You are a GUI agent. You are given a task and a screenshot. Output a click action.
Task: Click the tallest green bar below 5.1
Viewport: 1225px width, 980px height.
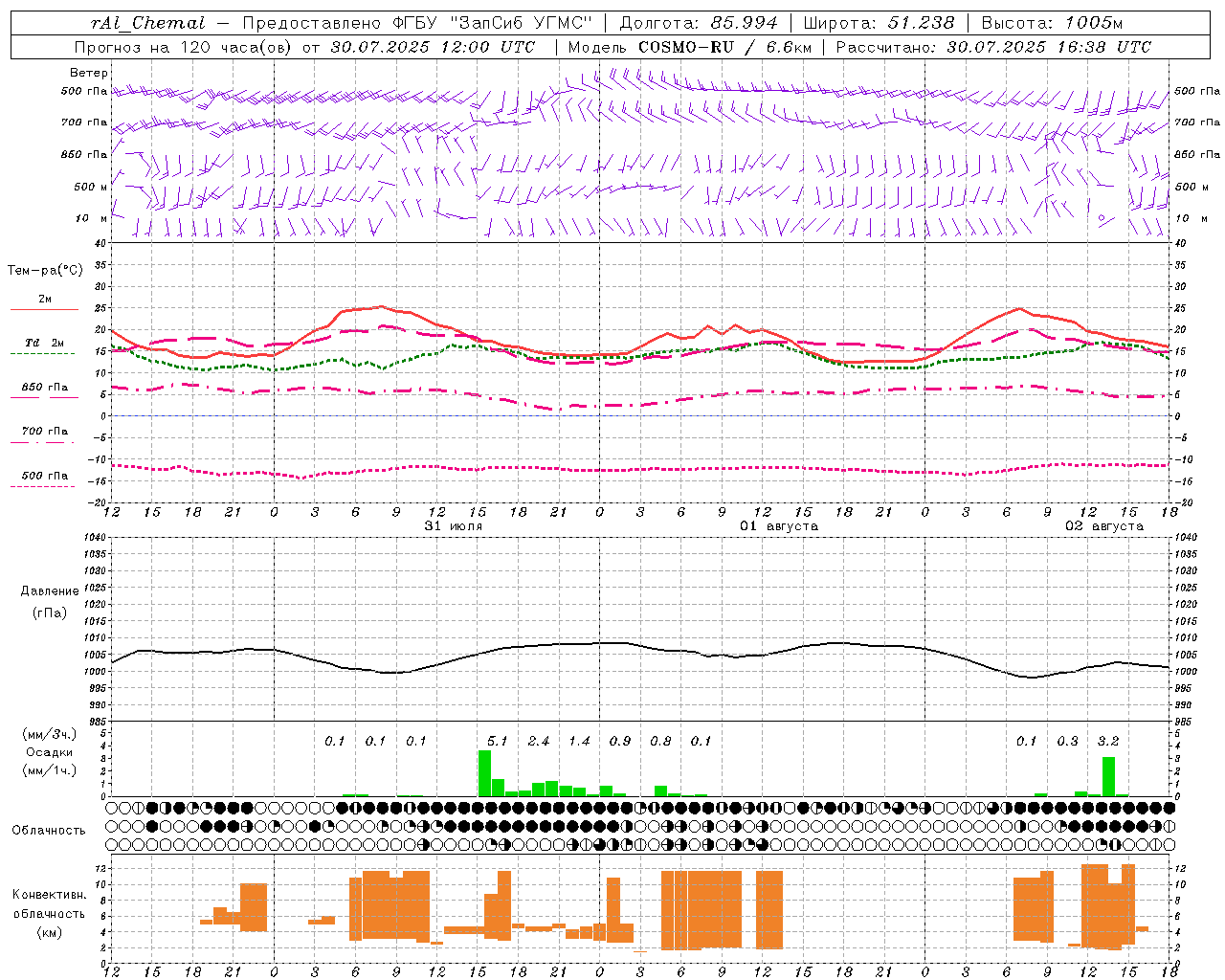click(x=484, y=773)
